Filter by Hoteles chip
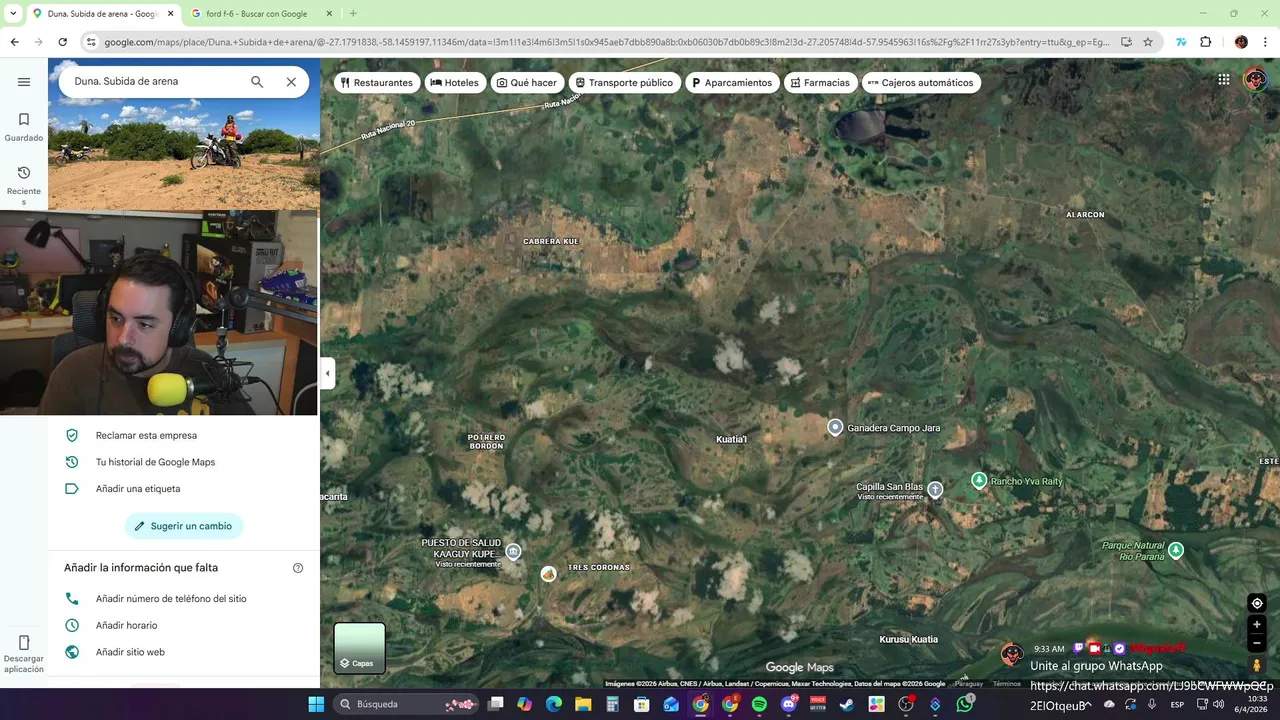The width and height of the screenshot is (1280, 720). coord(455,83)
